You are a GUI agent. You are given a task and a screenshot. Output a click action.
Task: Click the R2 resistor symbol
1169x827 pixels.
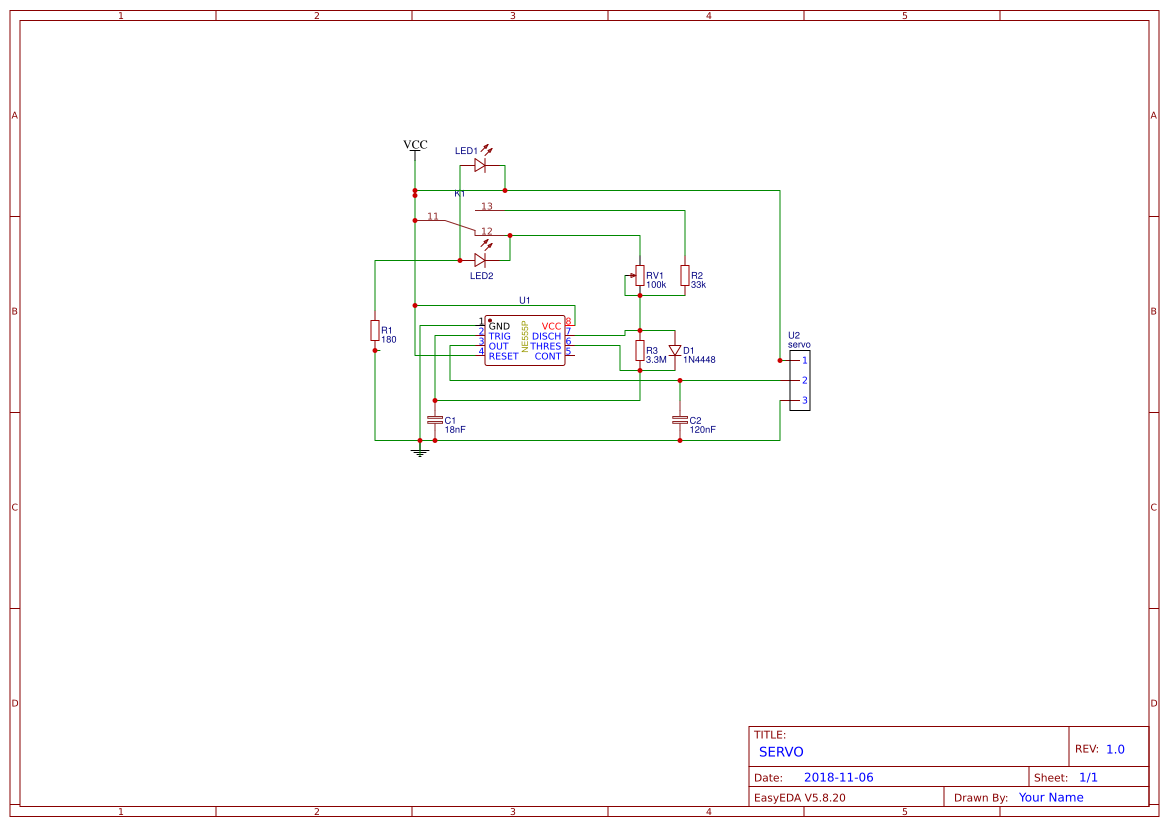[x=684, y=275]
